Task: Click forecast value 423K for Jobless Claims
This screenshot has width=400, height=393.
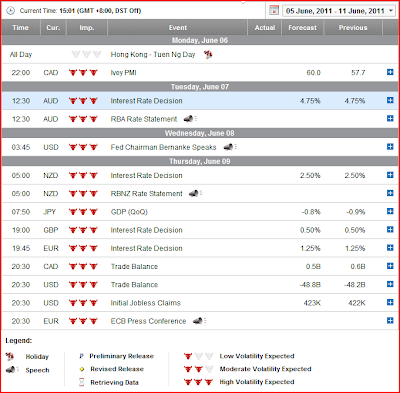Action: (312, 303)
